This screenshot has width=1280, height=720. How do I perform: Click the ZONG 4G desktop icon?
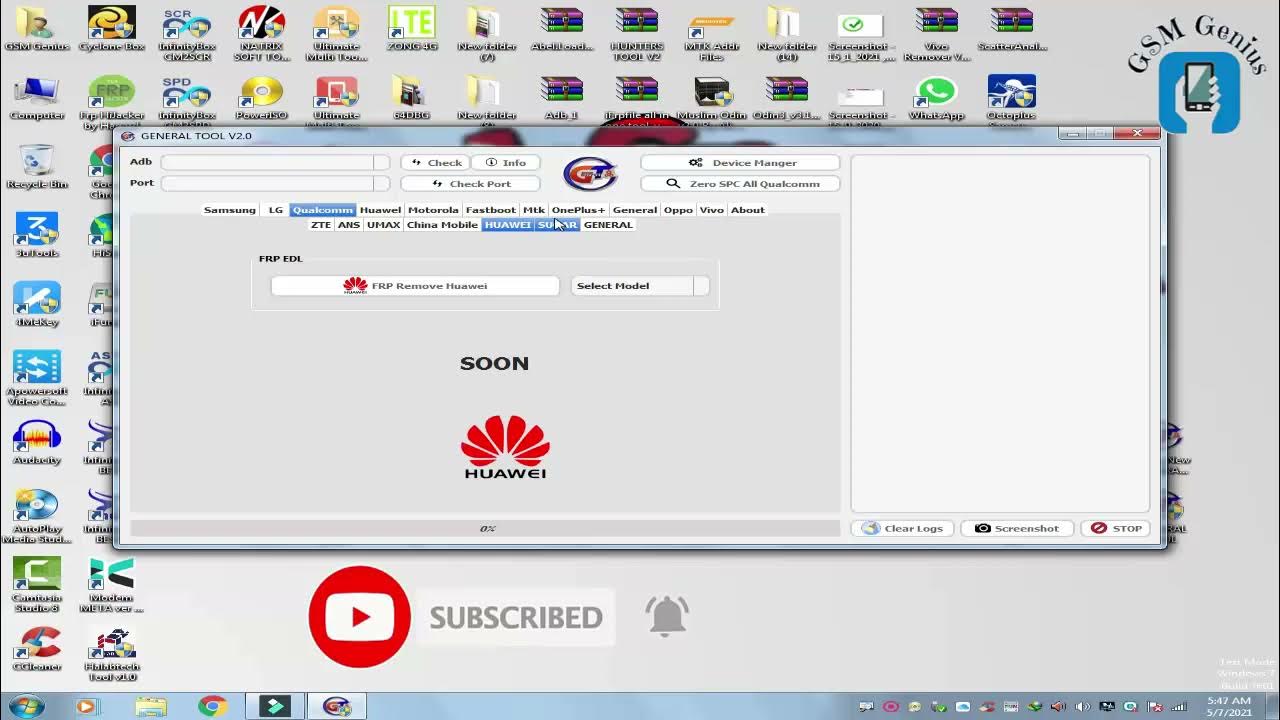[x=412, y=29]
